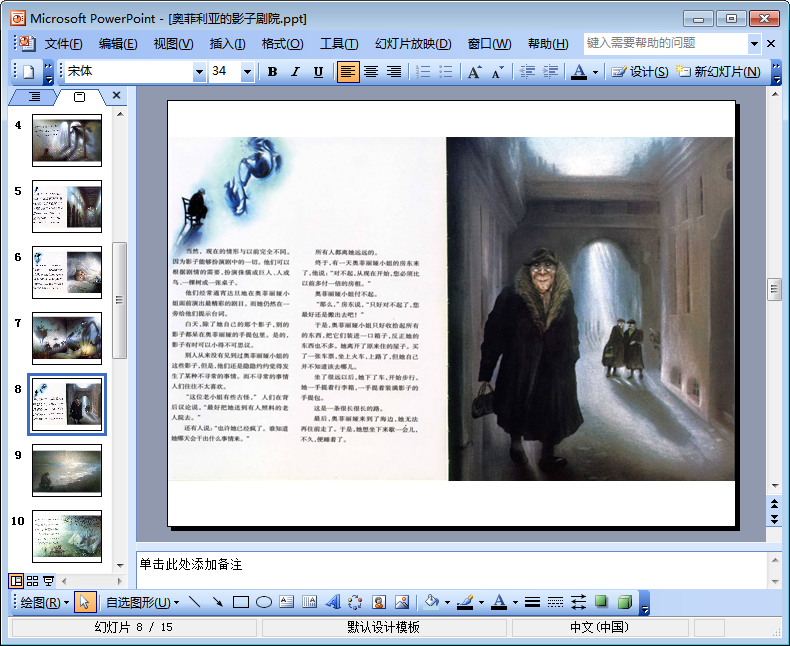
Task: Open the 帮助(H) menu
Action: [548, 44]
